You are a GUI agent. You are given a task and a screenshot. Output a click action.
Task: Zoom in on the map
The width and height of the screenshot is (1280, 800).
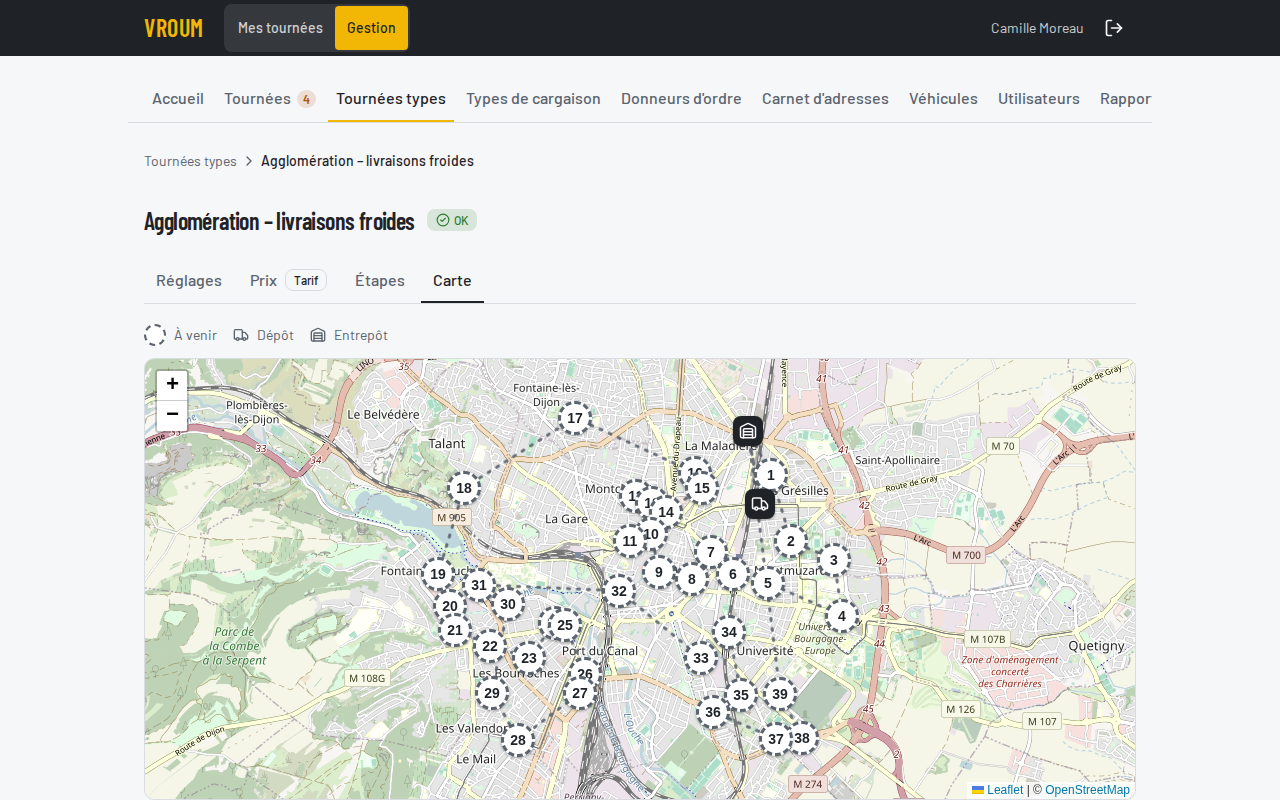click(x=172, y=384)
